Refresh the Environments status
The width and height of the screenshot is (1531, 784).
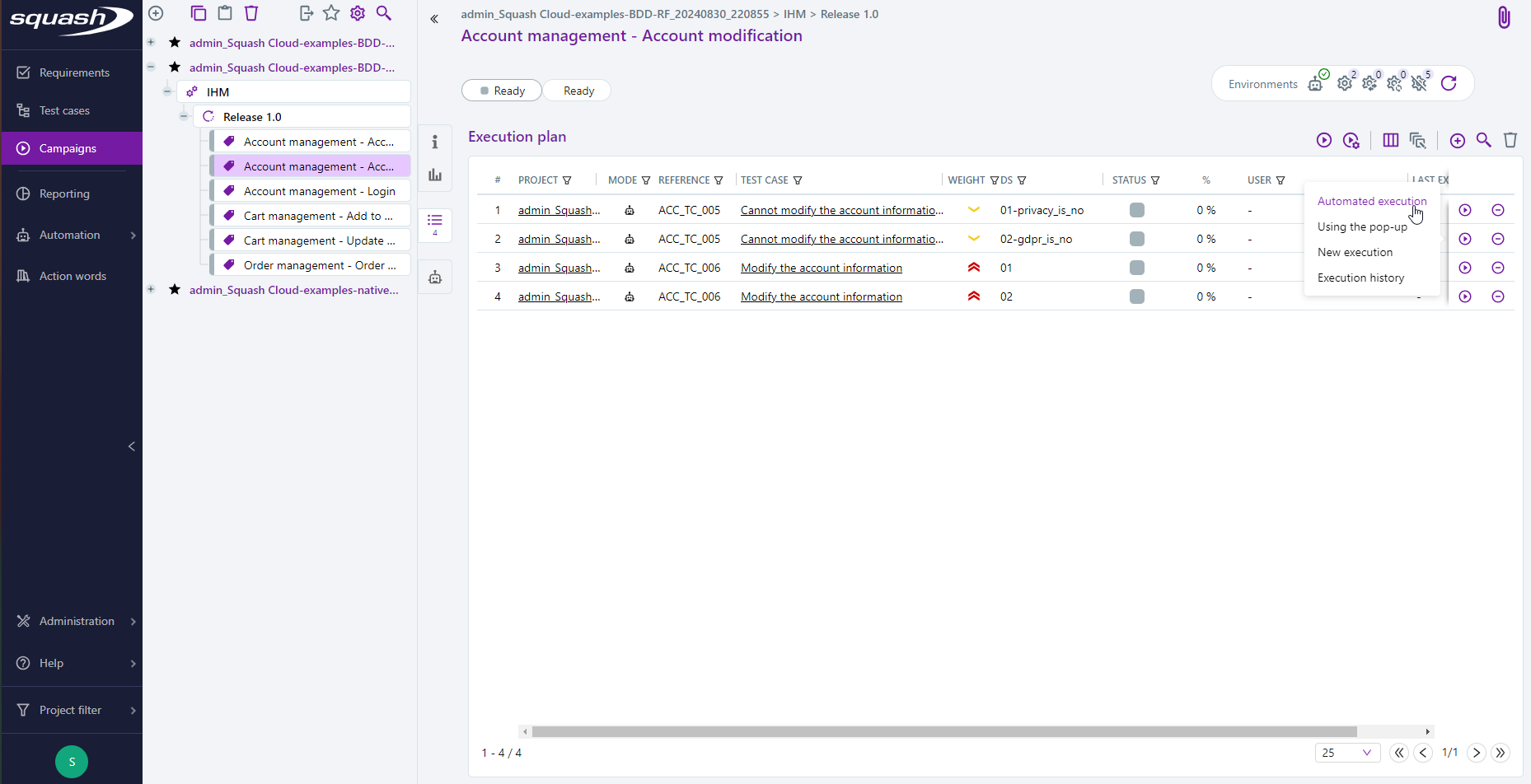1450,83
